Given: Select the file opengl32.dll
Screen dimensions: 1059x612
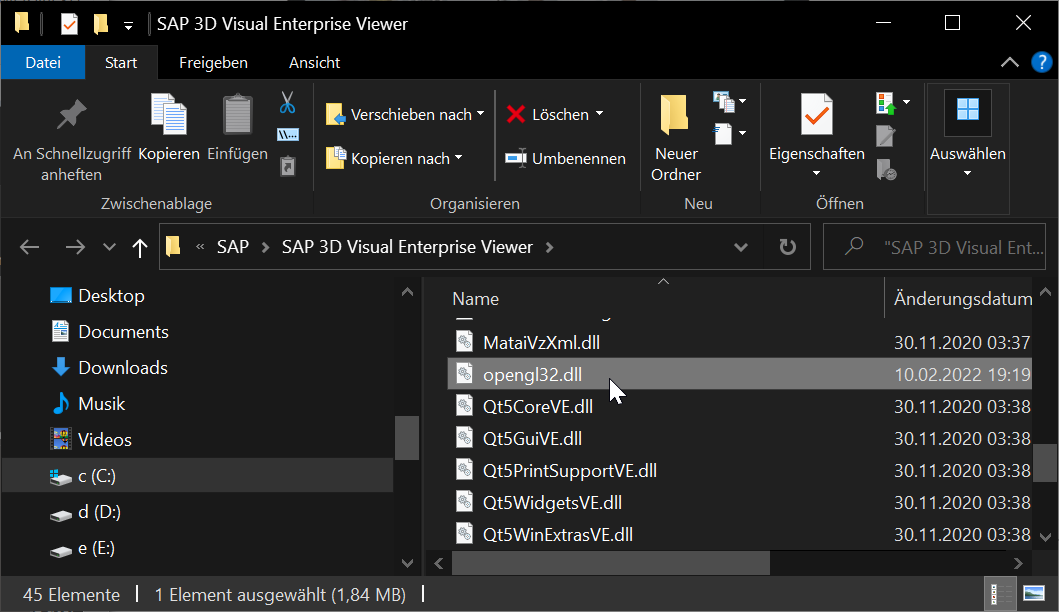Looking at the screenshot, I should (x=740, y=374).
